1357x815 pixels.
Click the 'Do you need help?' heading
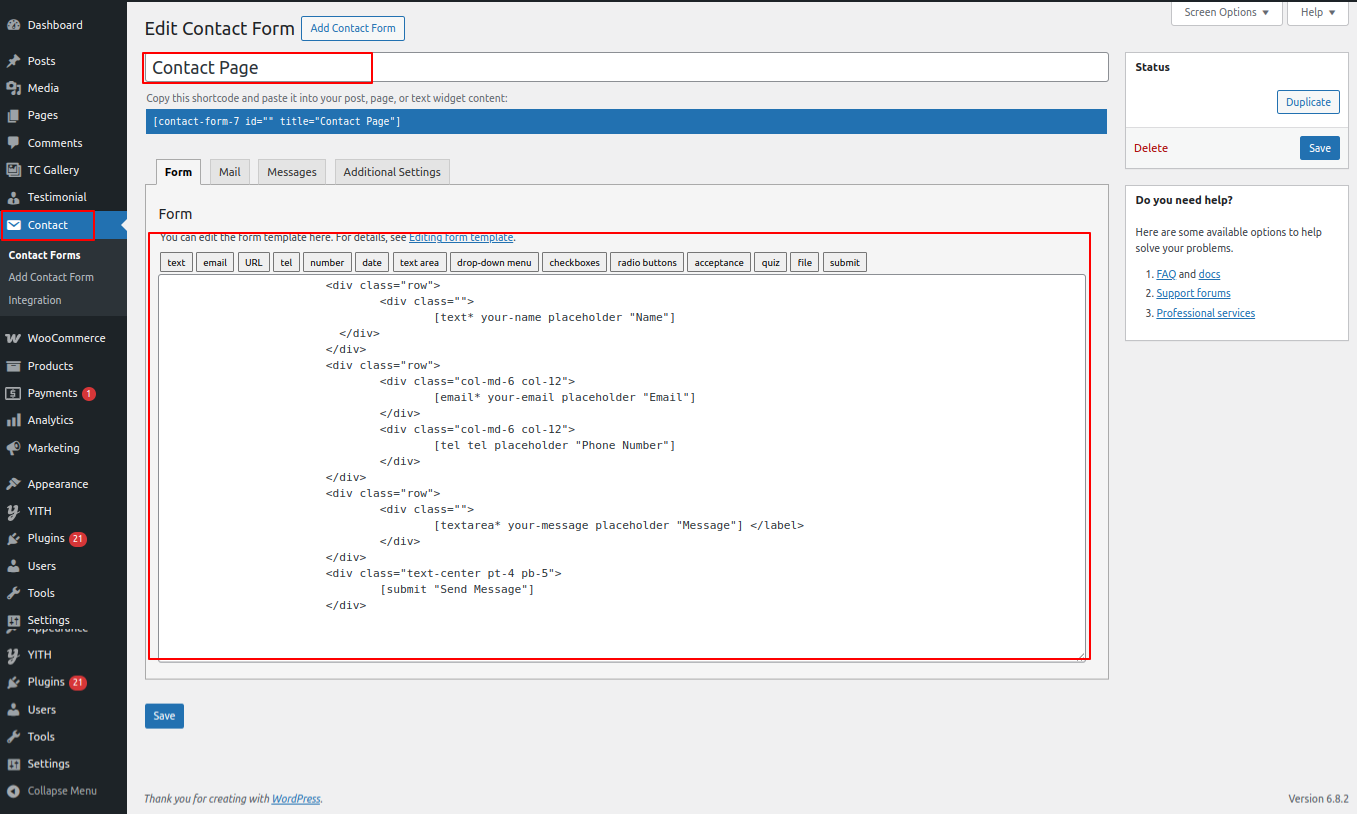[x=1184, y=200]
